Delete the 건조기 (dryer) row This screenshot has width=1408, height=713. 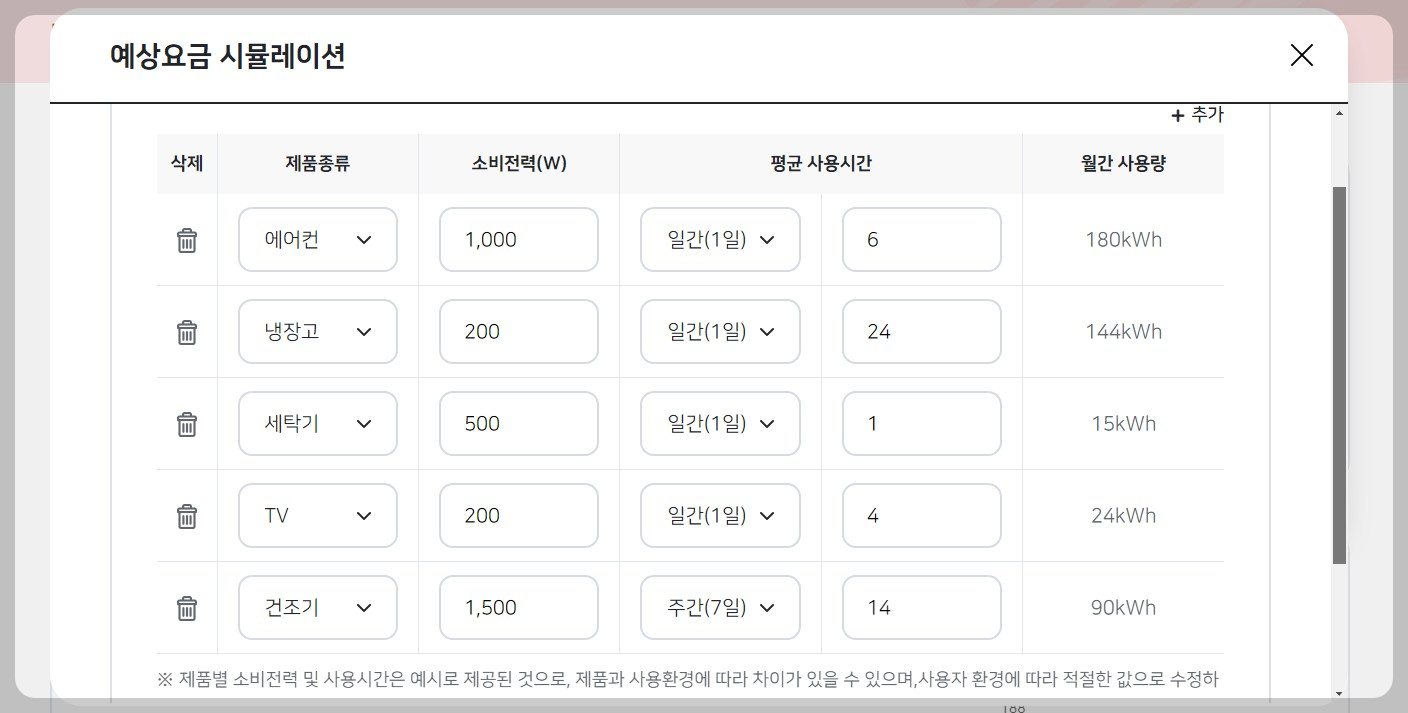tap(186, 607)
